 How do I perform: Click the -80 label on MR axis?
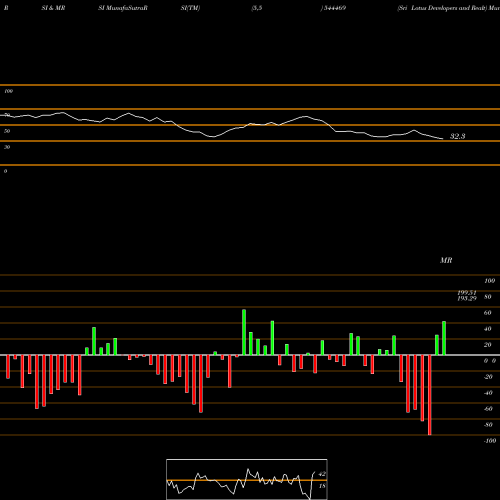tap(488, 425)
